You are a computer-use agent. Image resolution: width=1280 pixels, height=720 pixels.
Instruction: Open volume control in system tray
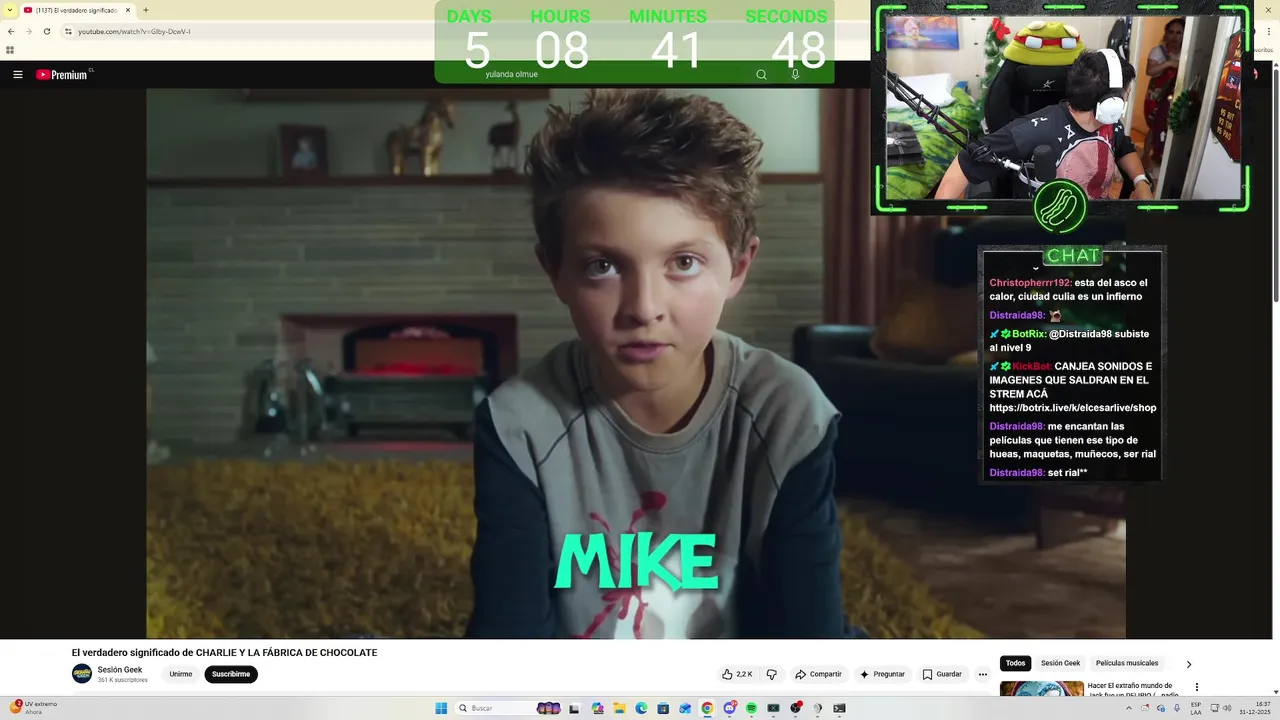click(1227, 708)
